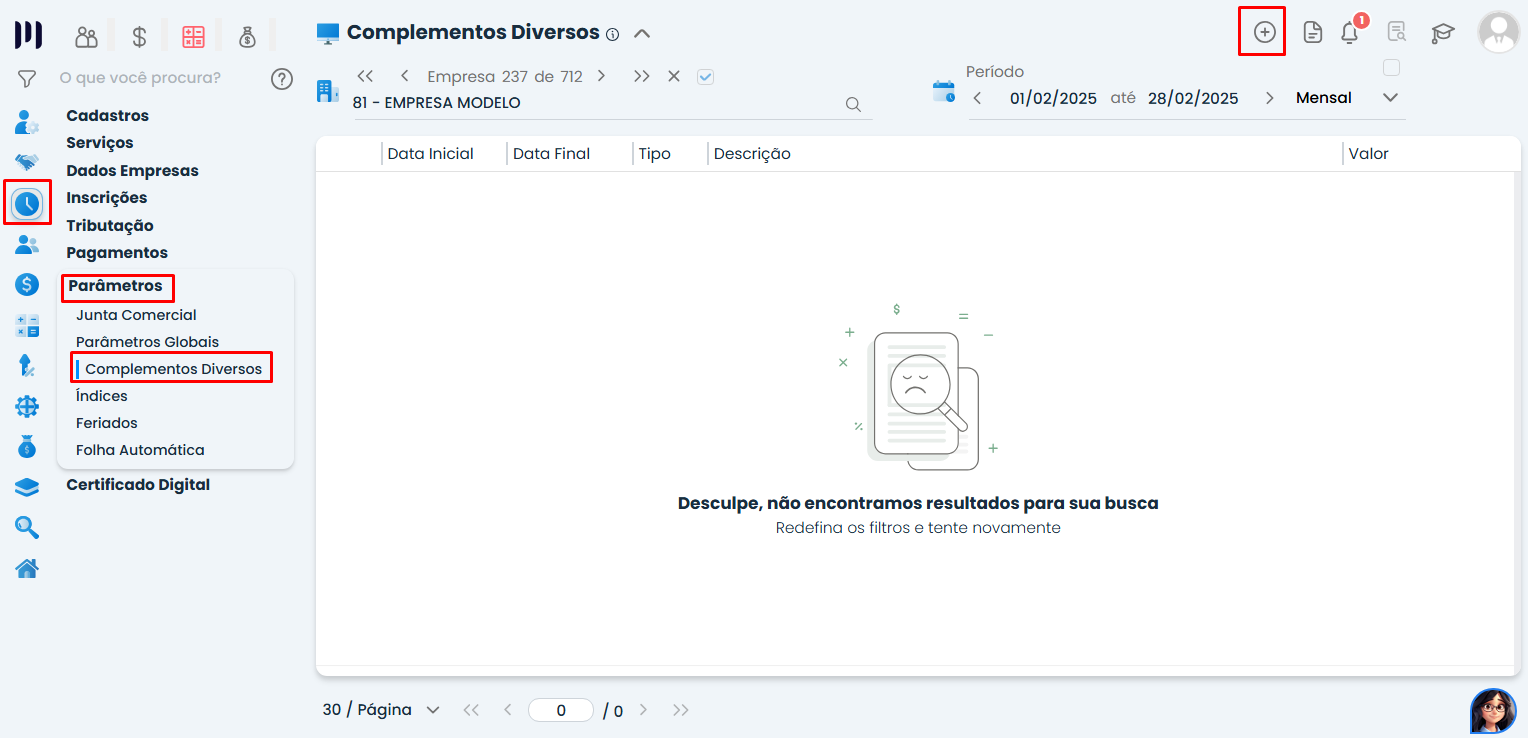The image size is (1528, 738).
Task: Collapse the Complementos Diversos header chevron
Action: point(642,33)
